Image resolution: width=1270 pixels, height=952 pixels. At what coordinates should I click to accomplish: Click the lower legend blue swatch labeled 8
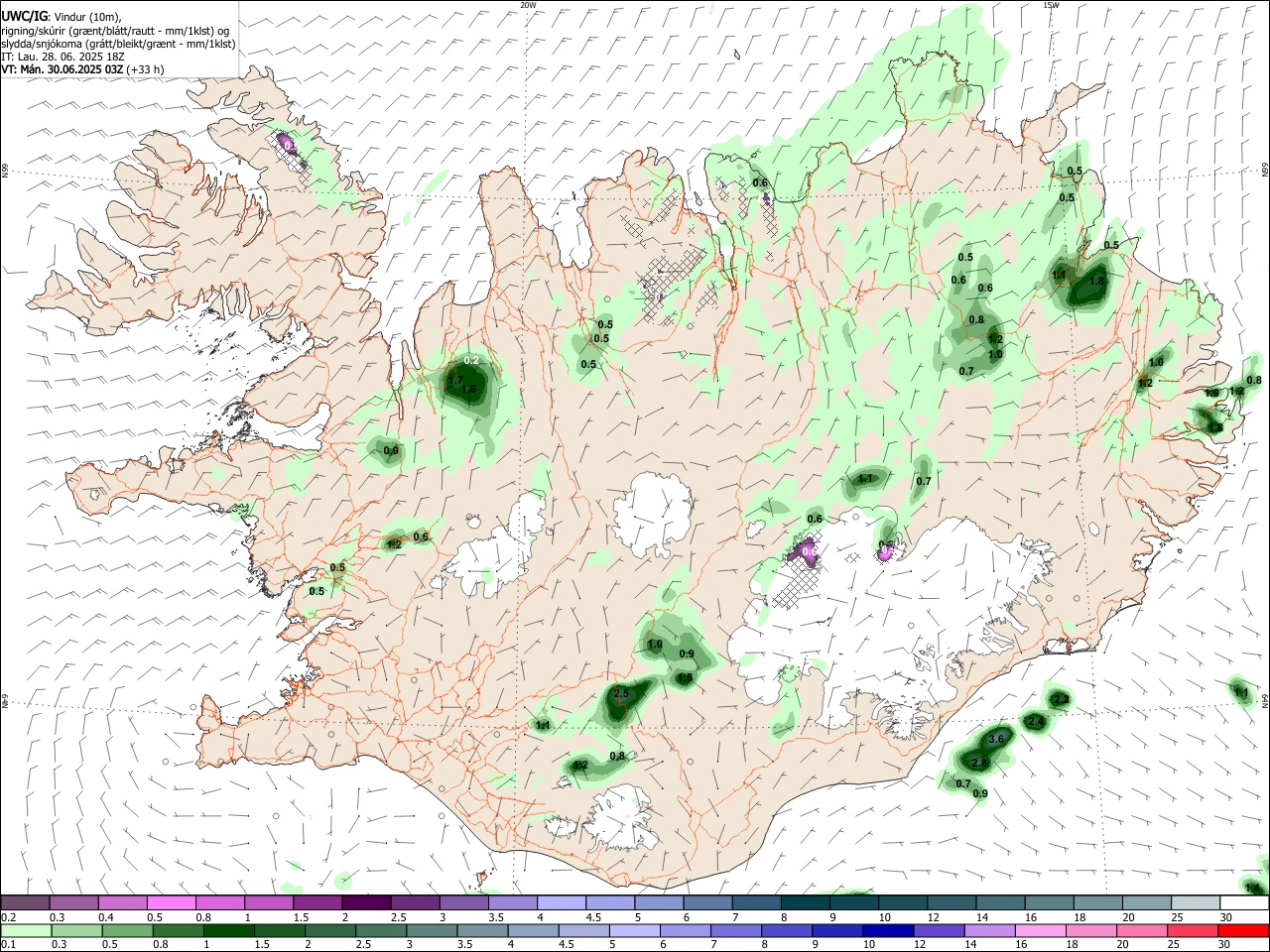(788, 931)
